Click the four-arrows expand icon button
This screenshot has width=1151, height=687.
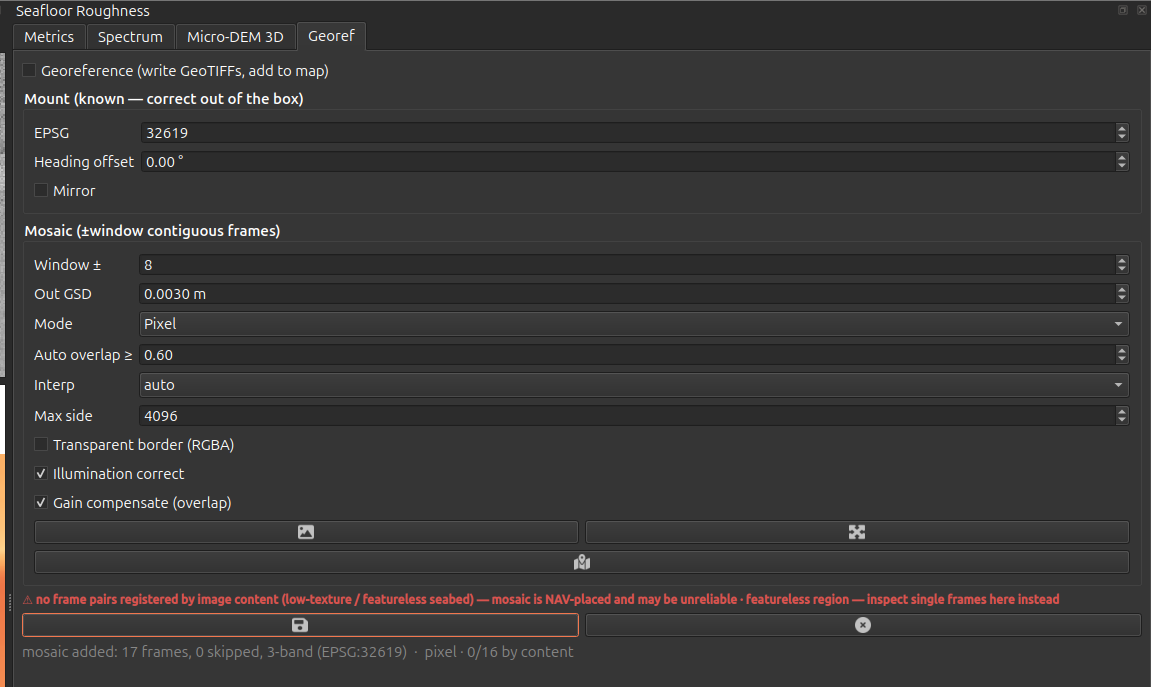point(857,532)
